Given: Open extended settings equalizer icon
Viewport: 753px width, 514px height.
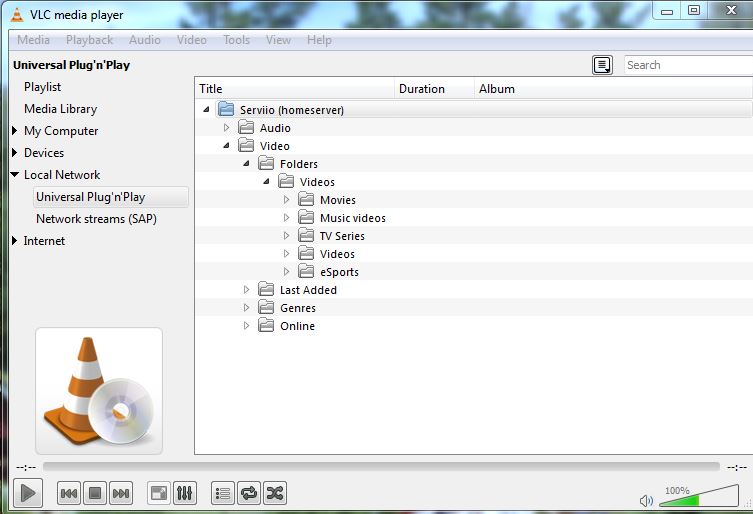Looking at the screenshot, I should tap(185, 493).
